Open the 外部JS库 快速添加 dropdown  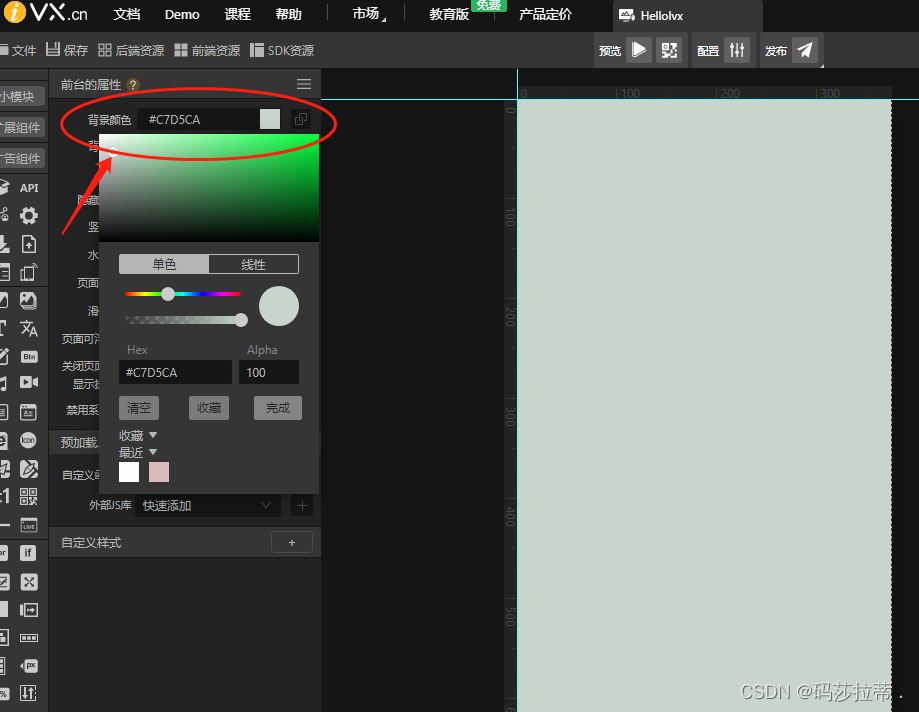coord(207,505)
